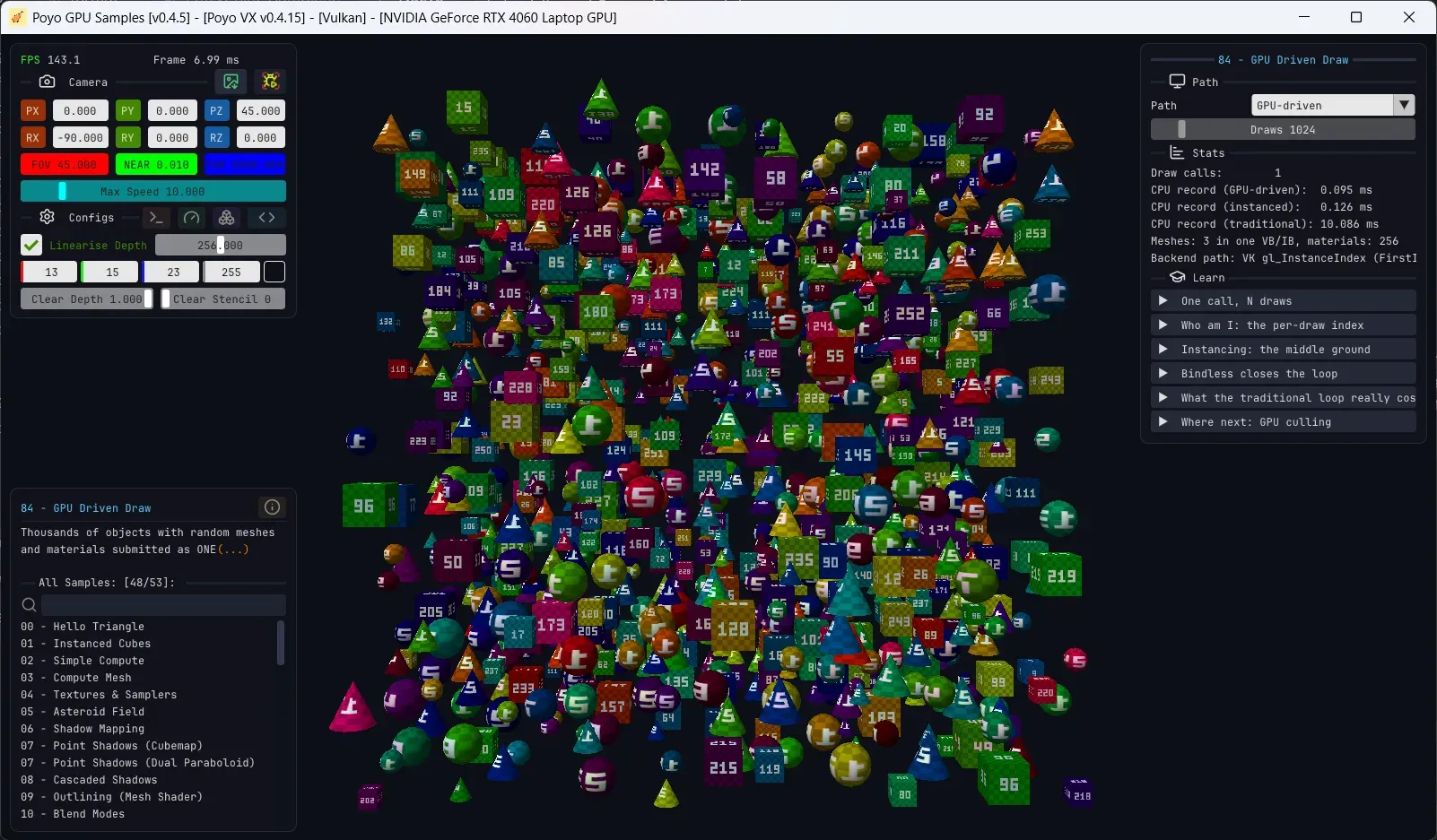Screen dimensions: 1437x840
Task: Click the monitor icon beside Path
Action: pyautogui.click(x=1178, y=82)
